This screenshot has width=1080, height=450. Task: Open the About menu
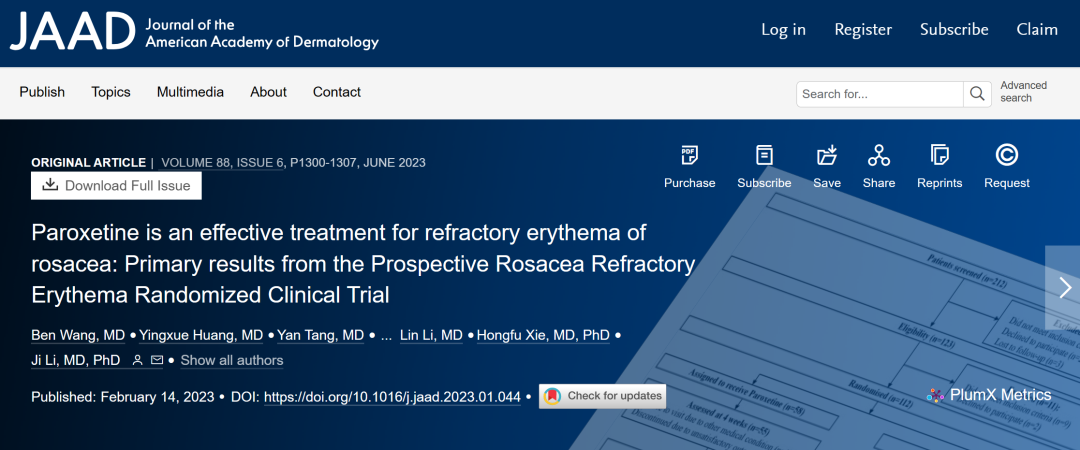[269, 92]
